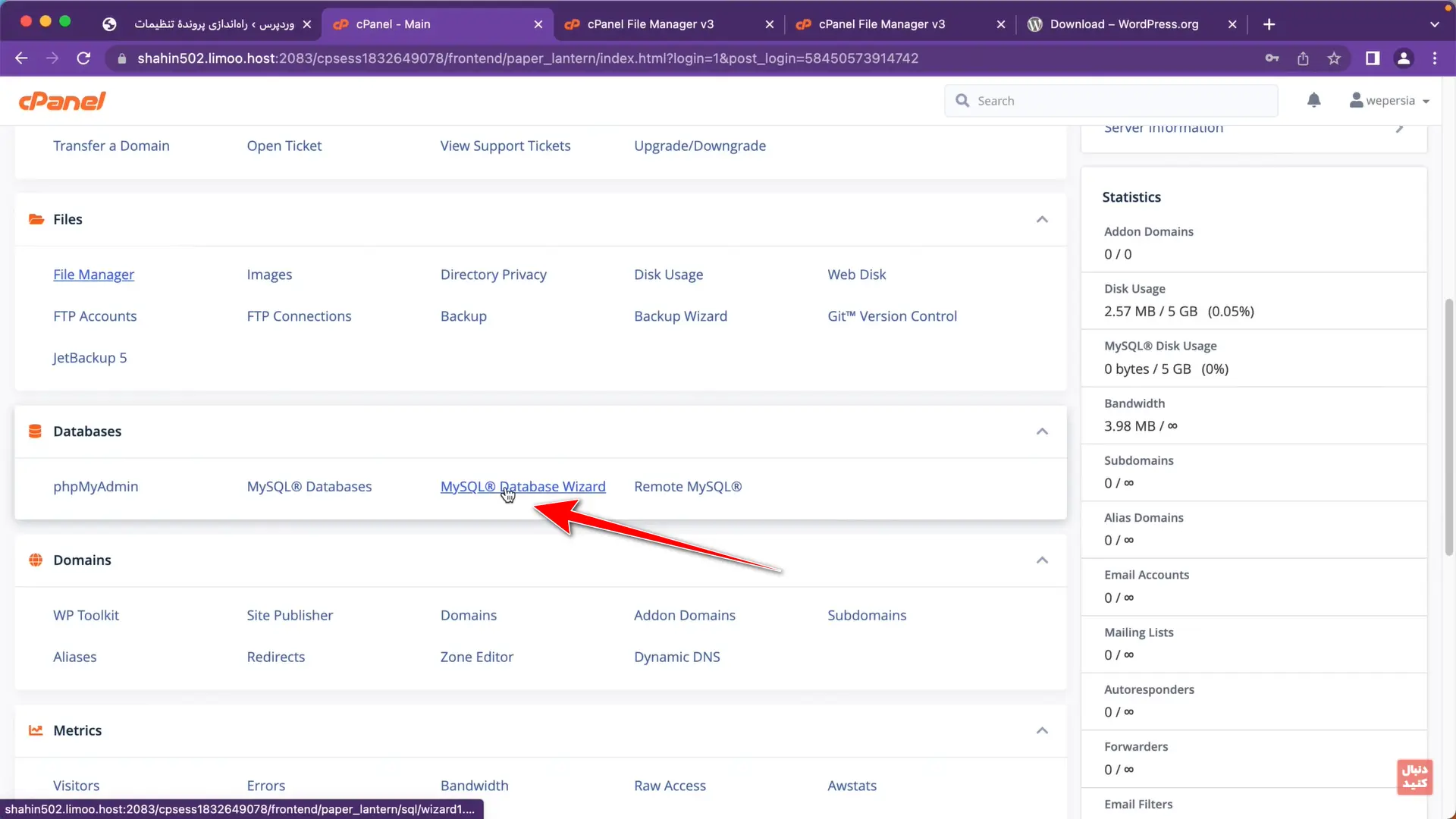Toggle the browser side panel icon

click(1373, 58)
